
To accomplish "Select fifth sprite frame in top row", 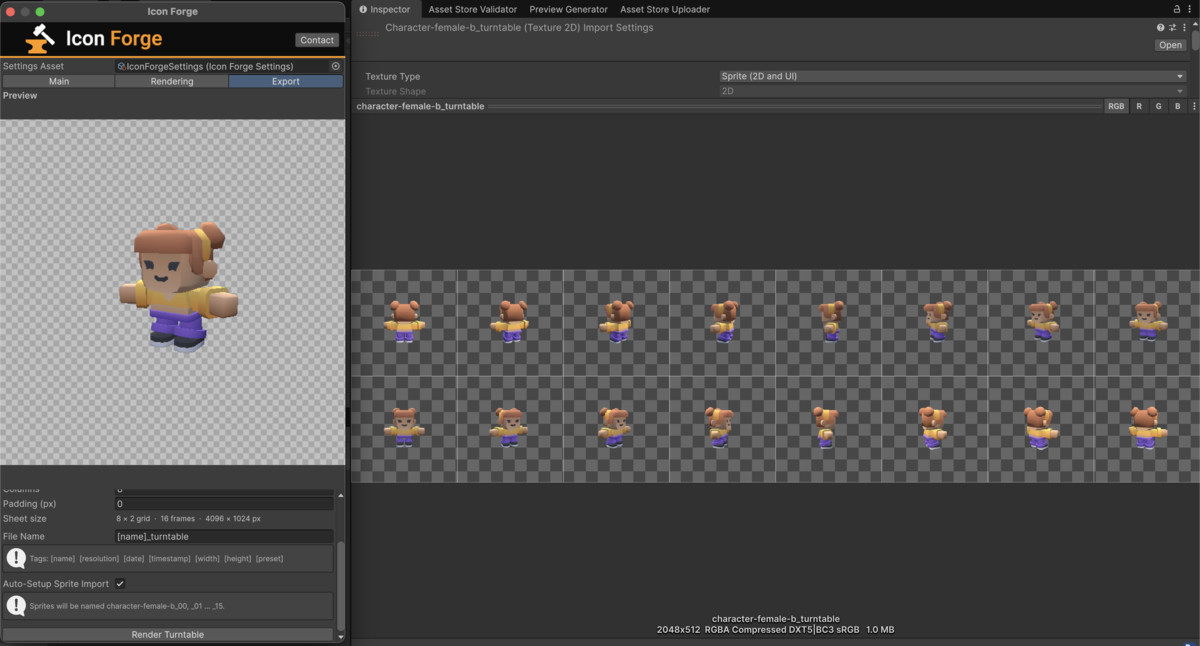I will 829,323.
